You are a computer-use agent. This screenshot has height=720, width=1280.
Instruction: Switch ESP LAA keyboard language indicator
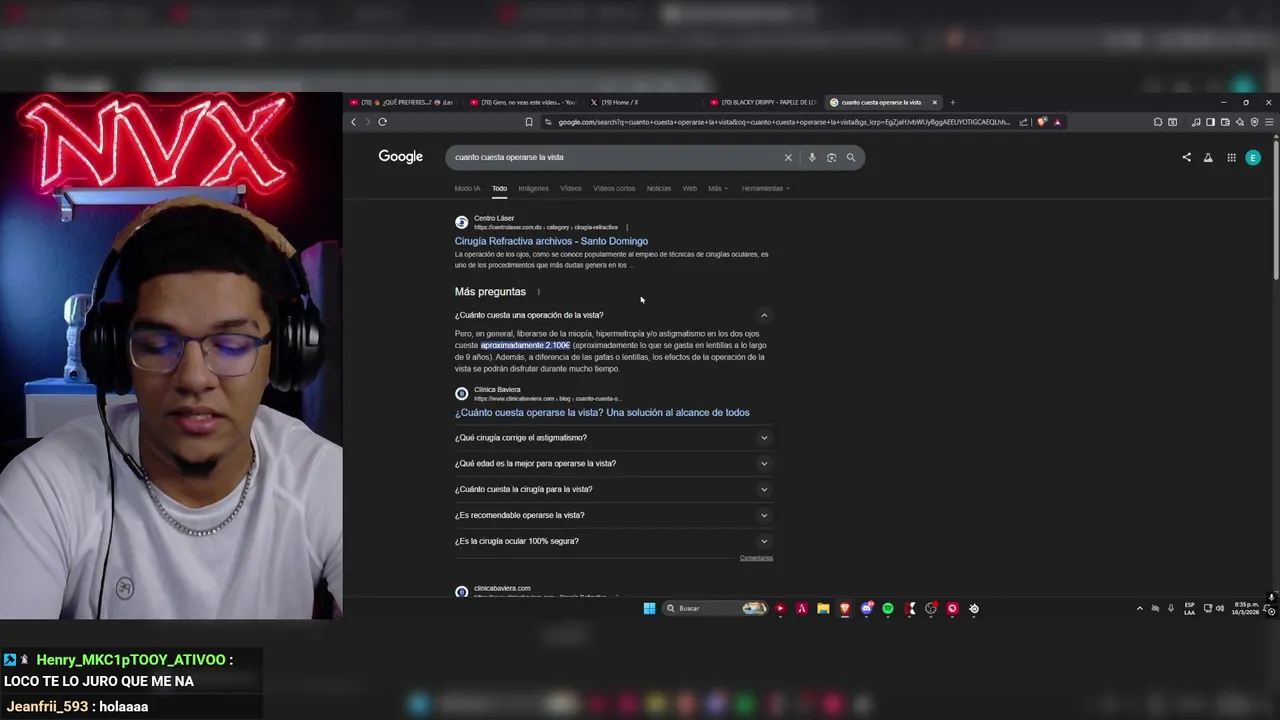pyautogui.click(x=1189, y=608)
